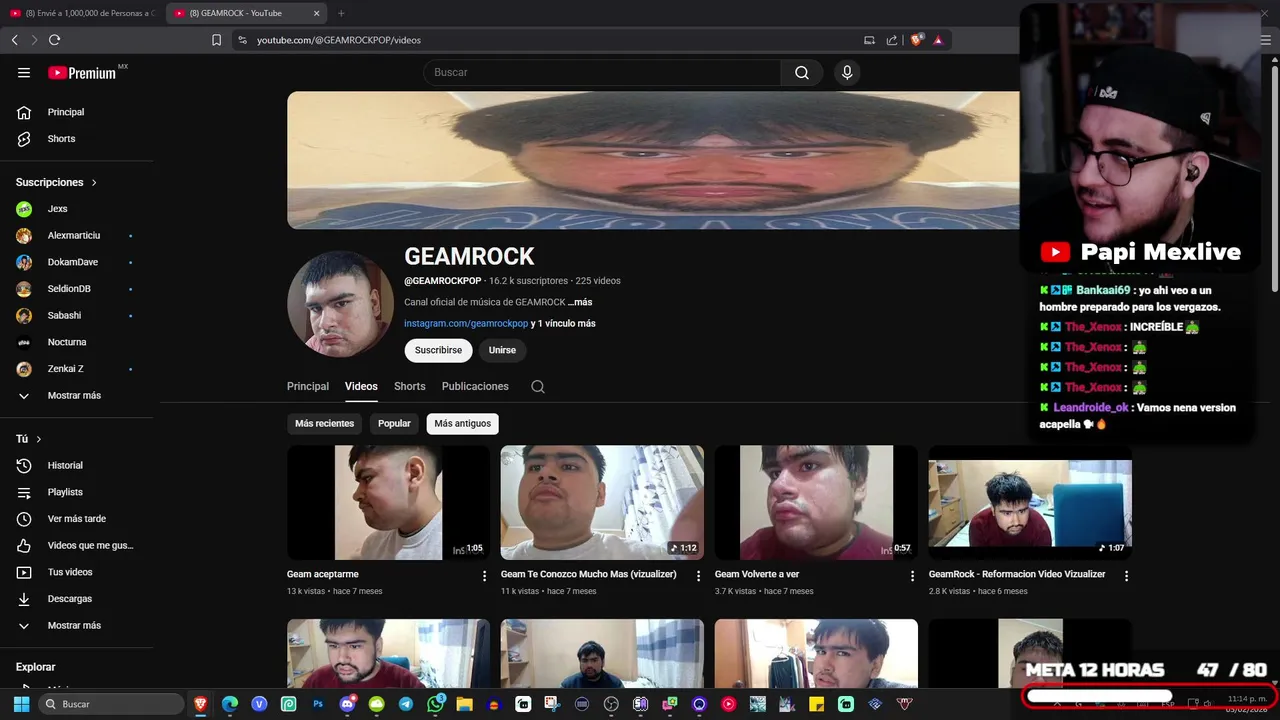This screenshot has width=1280, height=720.
Task: Sort videos by Popular
Action: click(x=394, y=423)
